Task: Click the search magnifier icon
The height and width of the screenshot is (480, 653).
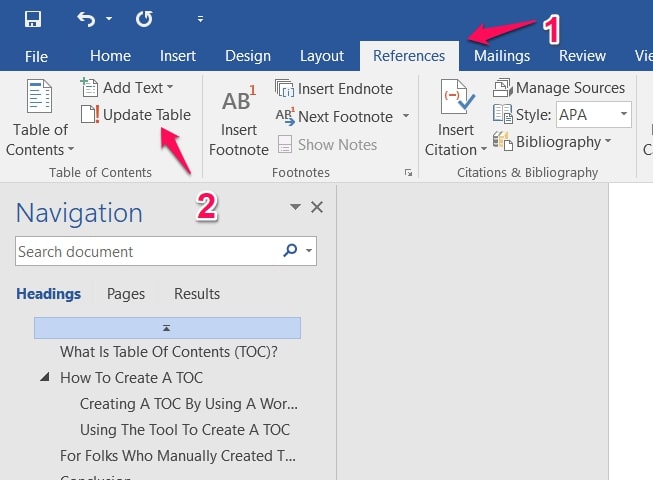Action: pos(290,250)
